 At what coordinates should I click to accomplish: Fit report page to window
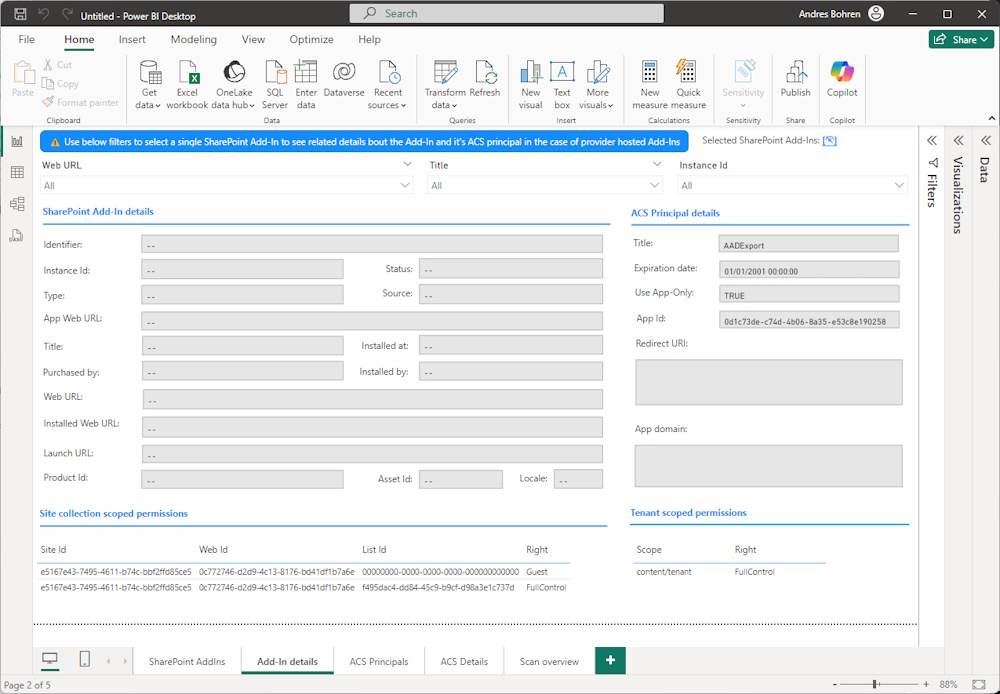(x=979, y=684)
